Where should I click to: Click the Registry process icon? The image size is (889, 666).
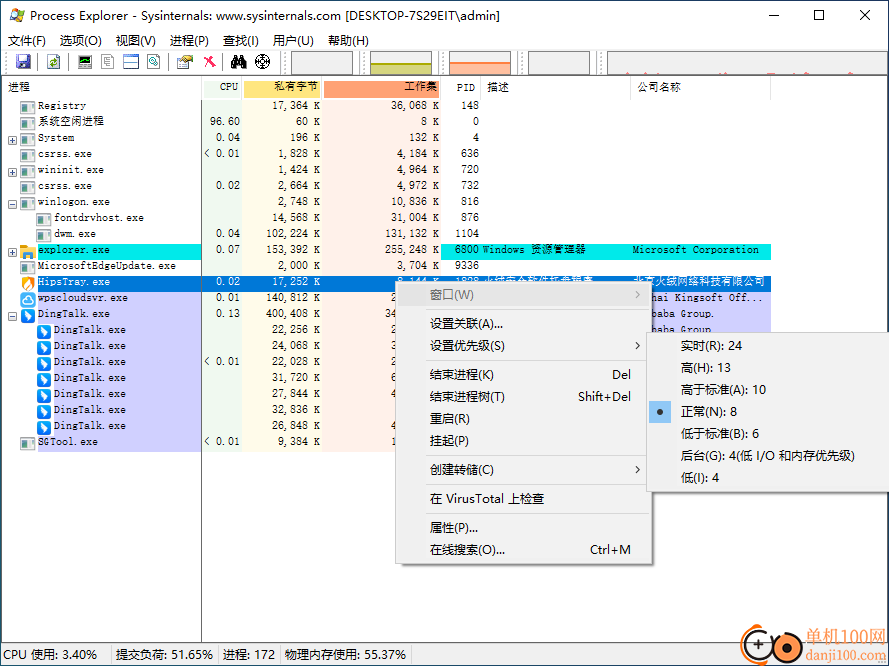[x=28, y=107]
